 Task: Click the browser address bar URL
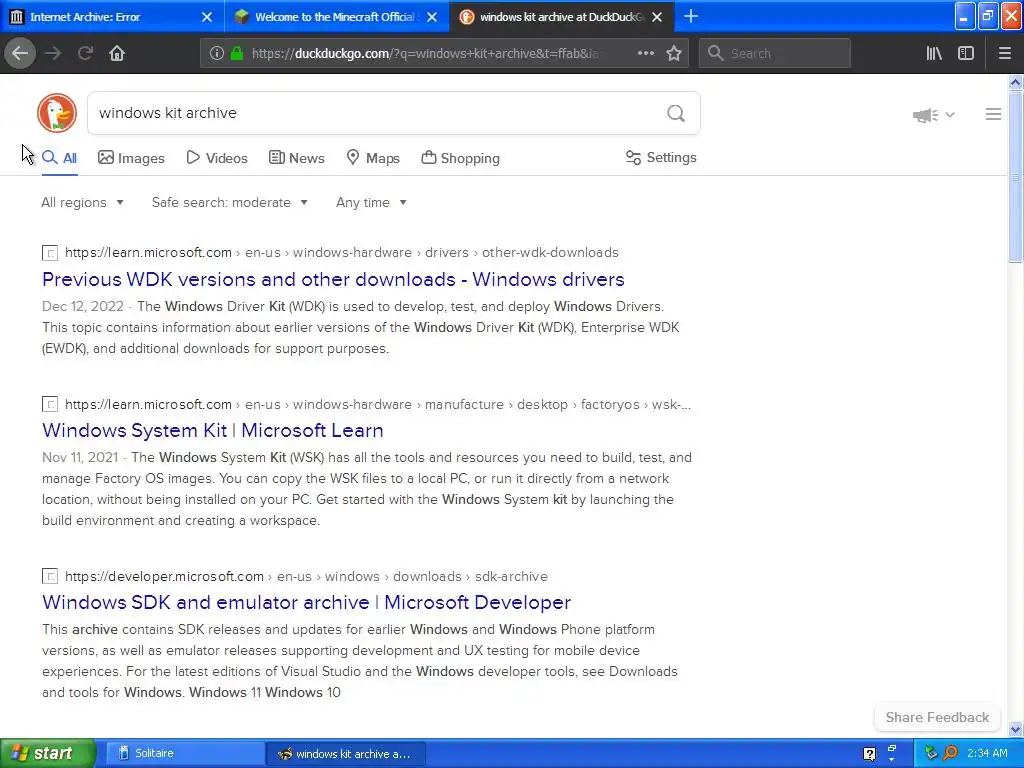pyautogui.click(x=424, y=54)
